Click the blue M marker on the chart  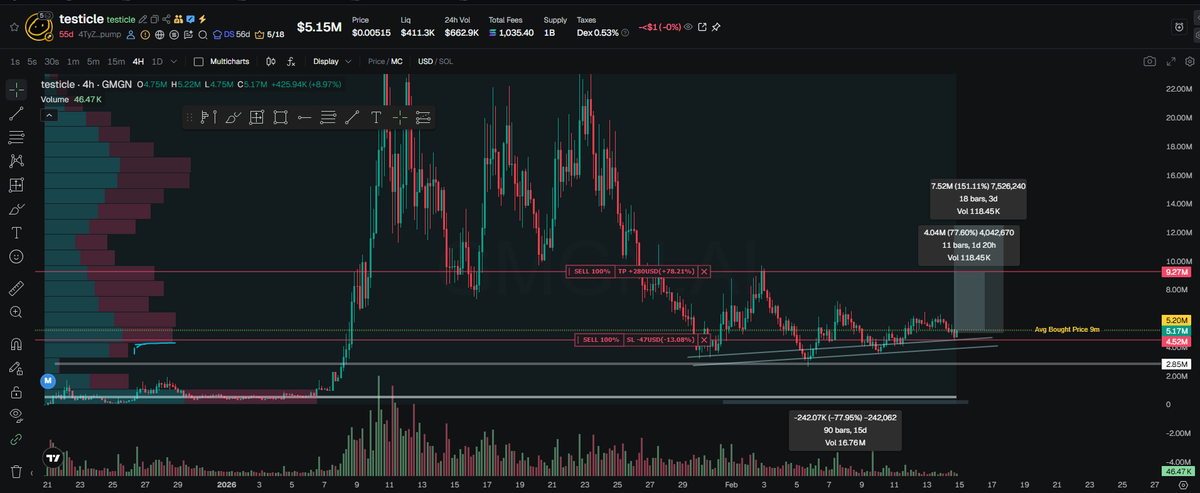point(47,381)
